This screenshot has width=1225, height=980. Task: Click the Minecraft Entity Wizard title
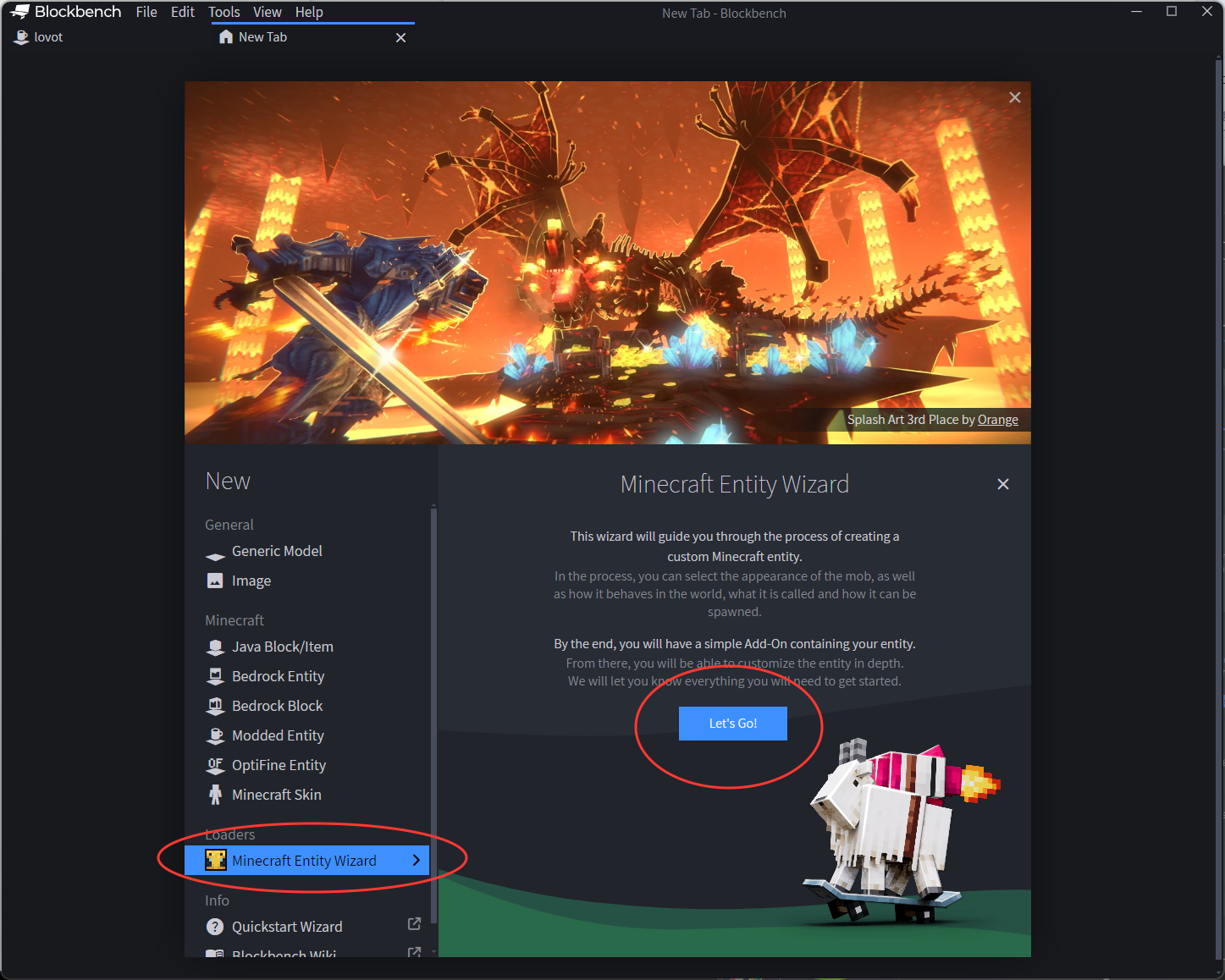[735, 484]
